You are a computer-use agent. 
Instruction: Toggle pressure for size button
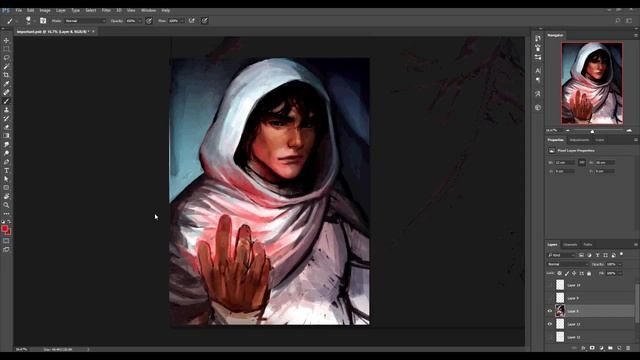[x=204, y=20]
